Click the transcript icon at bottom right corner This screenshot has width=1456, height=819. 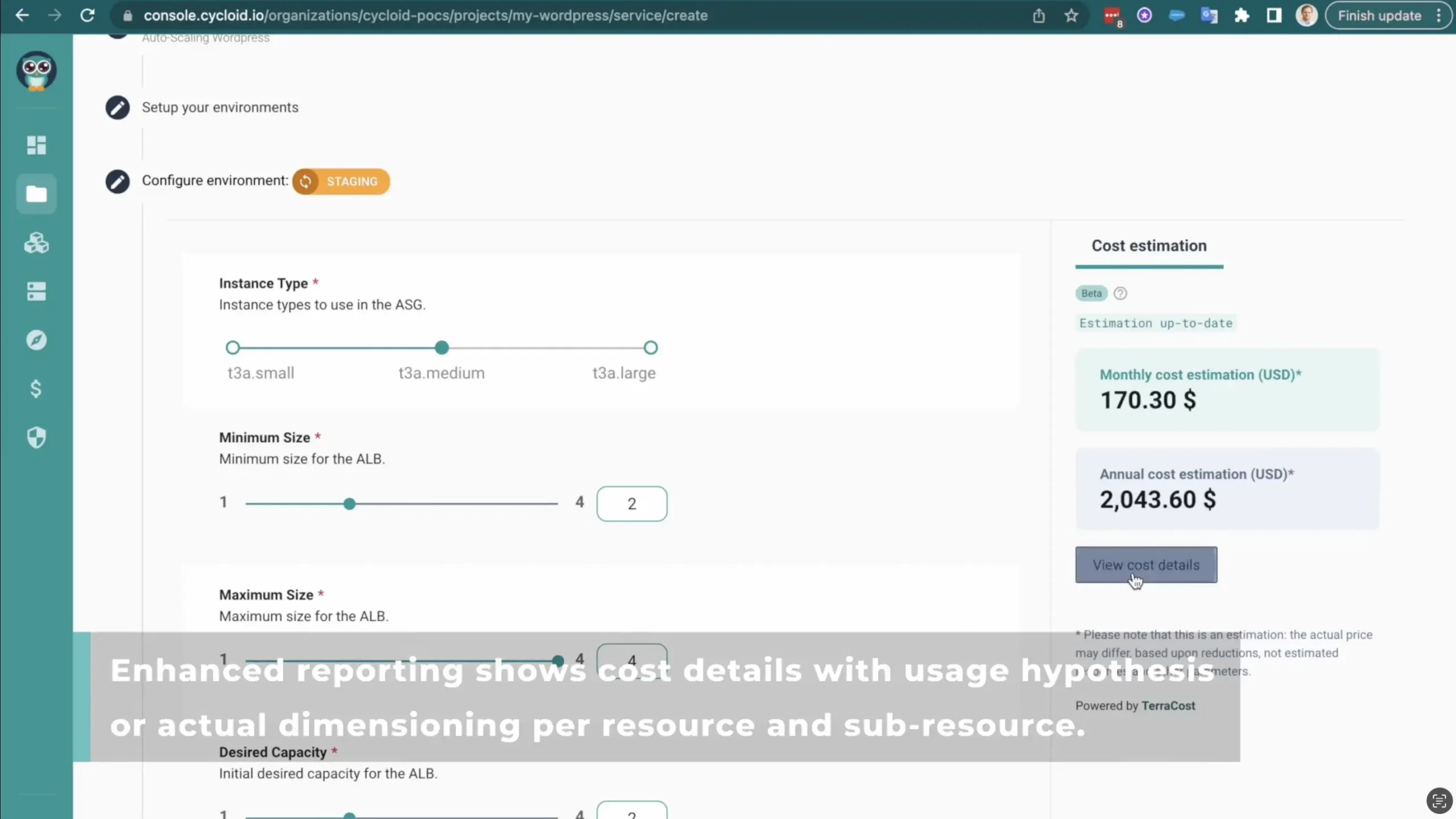click(1439, 801)
